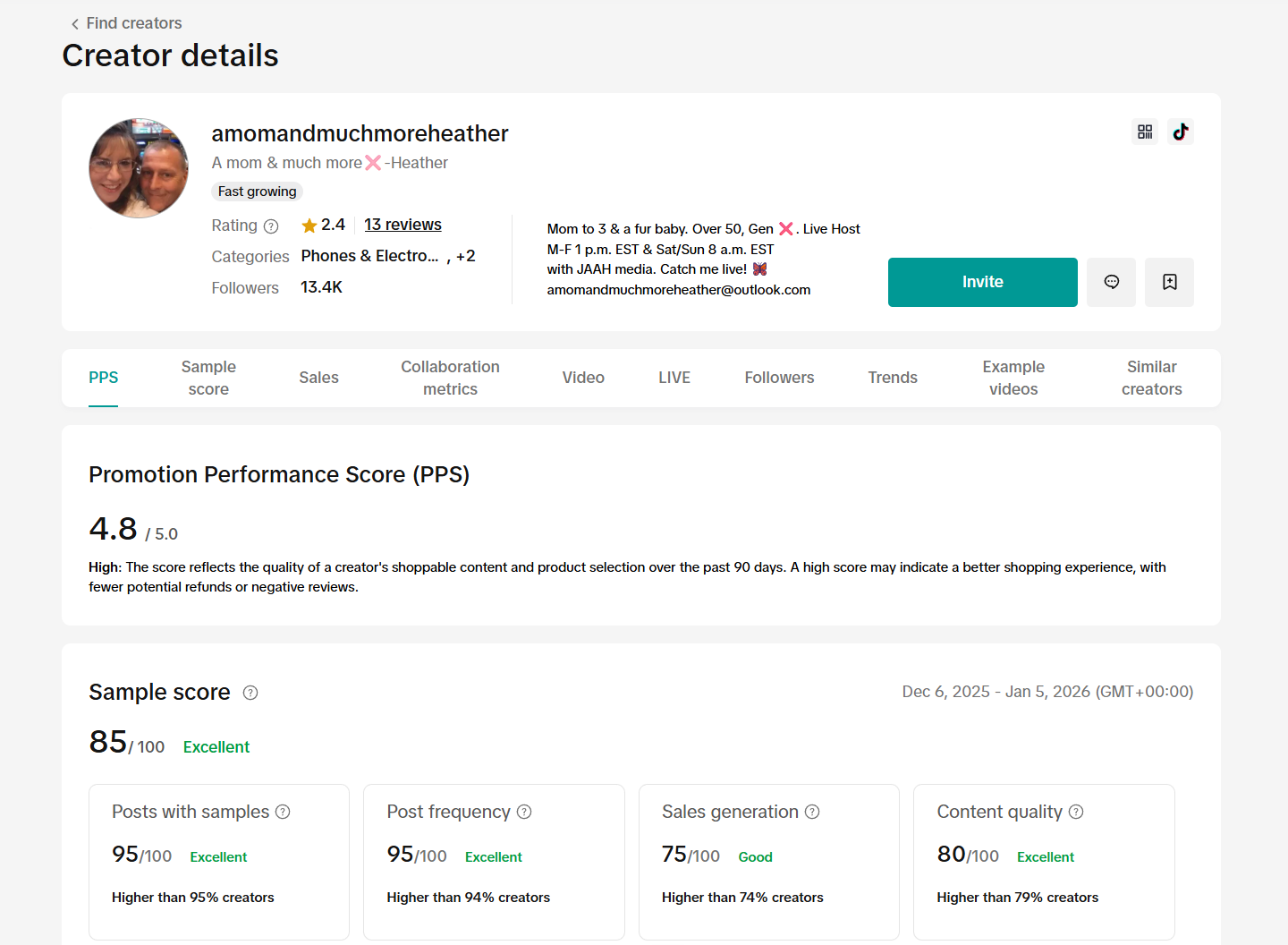Screen dimensions: 1288x945
Task: Open the 13 reviews link
Action: [x=402, y=225]
